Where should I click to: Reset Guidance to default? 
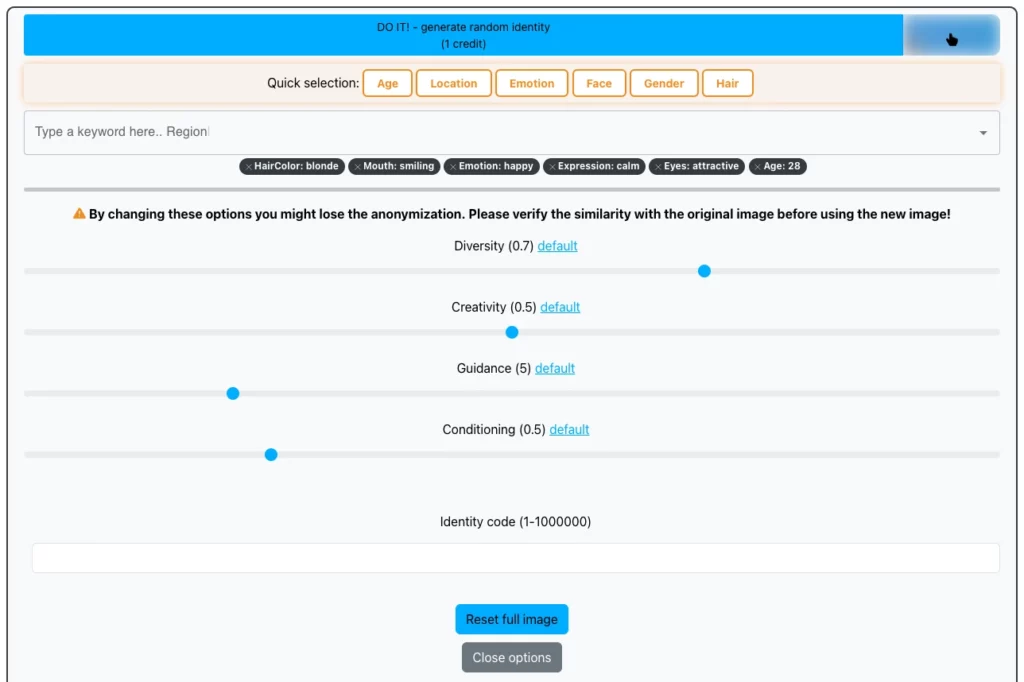554,368
